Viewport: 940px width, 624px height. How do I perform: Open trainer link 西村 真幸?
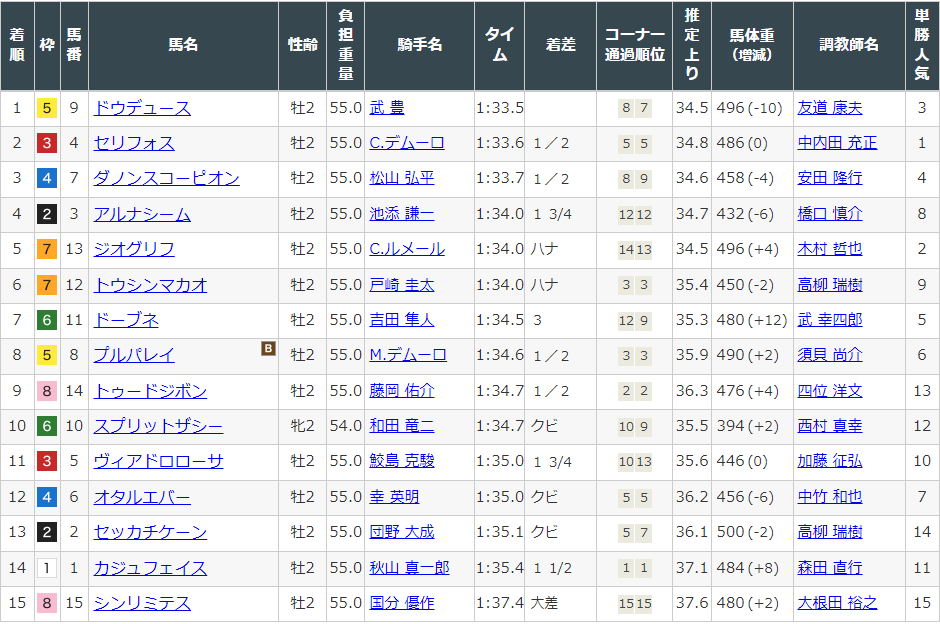click(x=830, y=426)
